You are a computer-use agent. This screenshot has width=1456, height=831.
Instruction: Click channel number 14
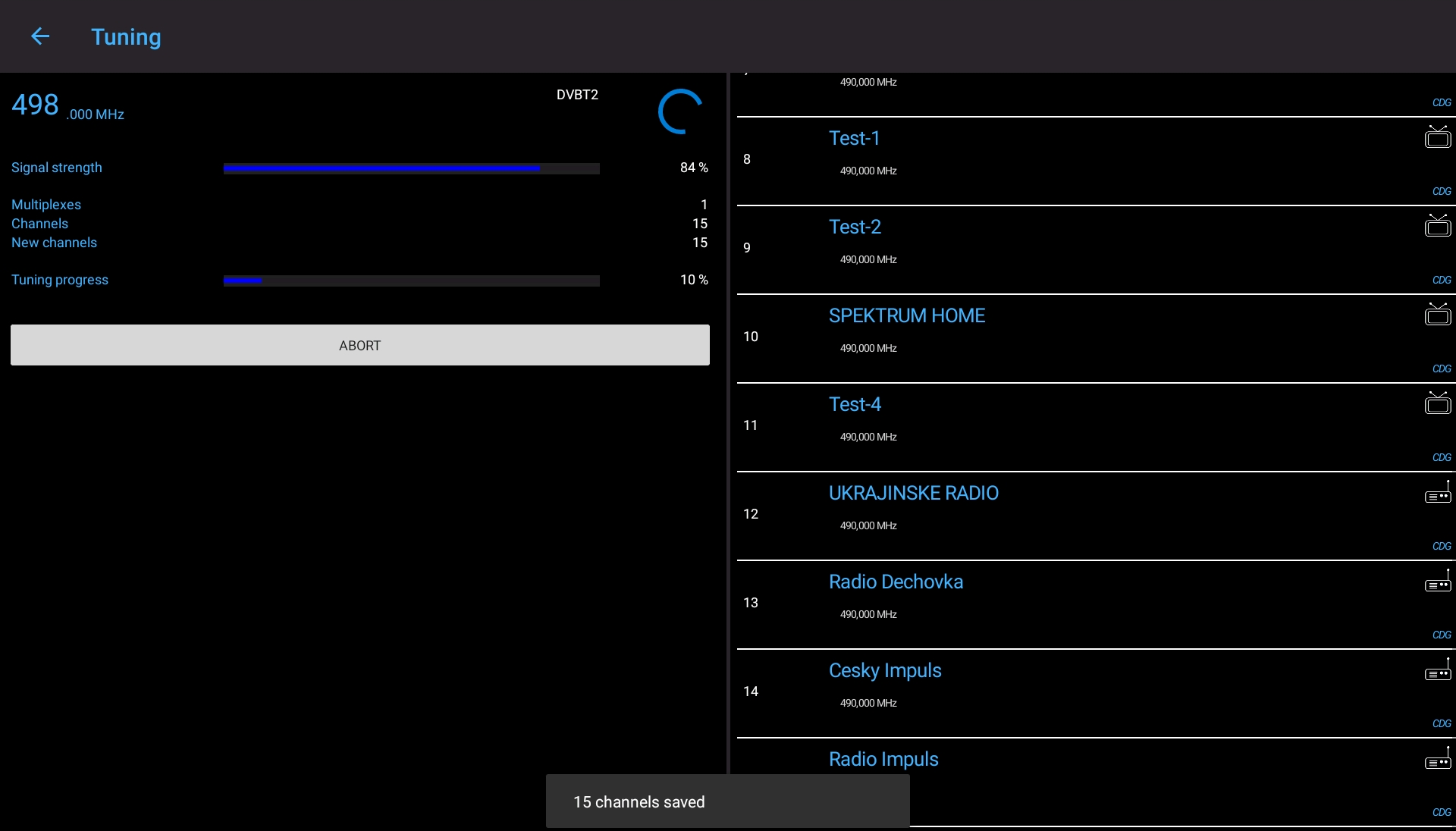point(751,691)
